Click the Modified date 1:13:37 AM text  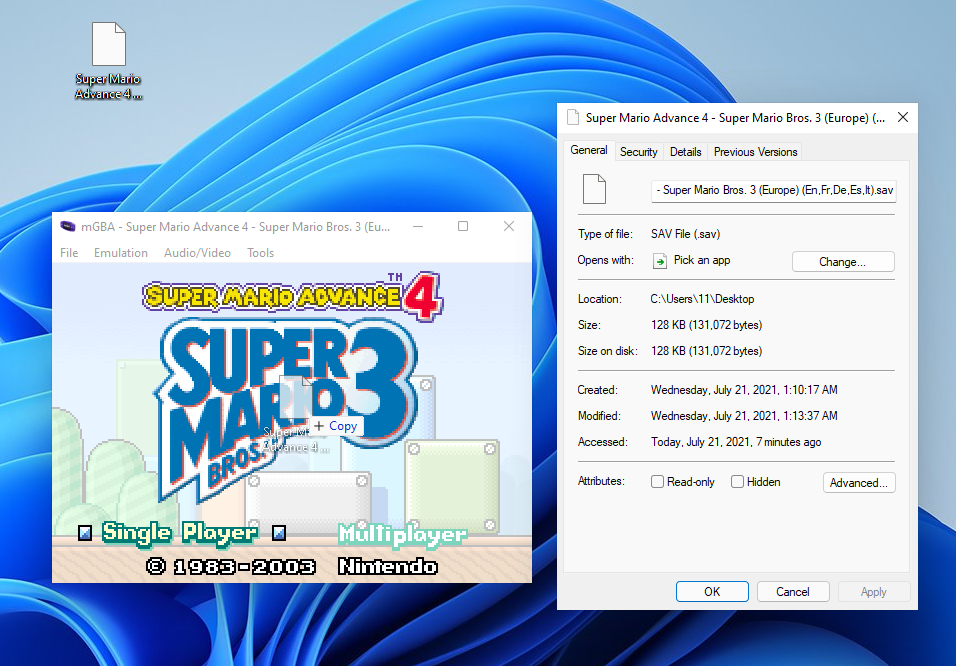click(x=744, y=416)
